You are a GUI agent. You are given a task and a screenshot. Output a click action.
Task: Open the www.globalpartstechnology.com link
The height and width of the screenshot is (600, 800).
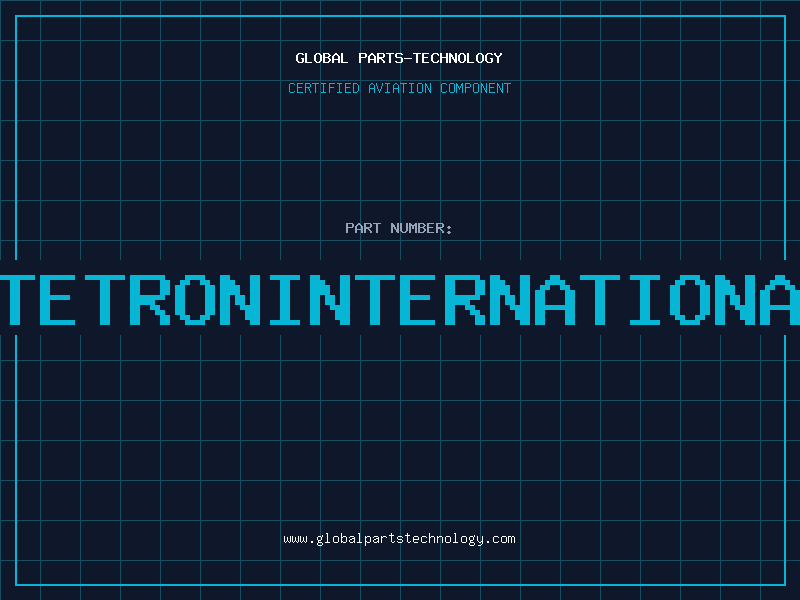coord(399,539)
